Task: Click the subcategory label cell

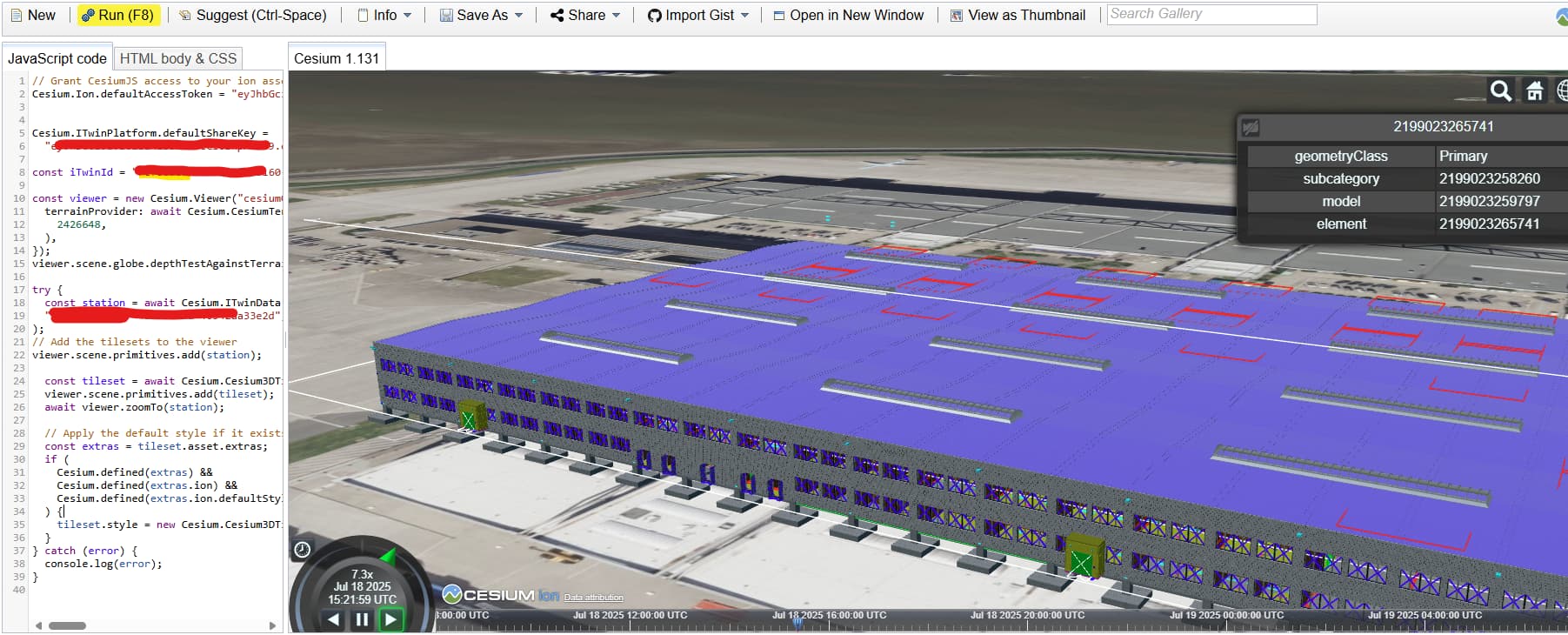Action: pyautogui.click(x=1341, y=178)
